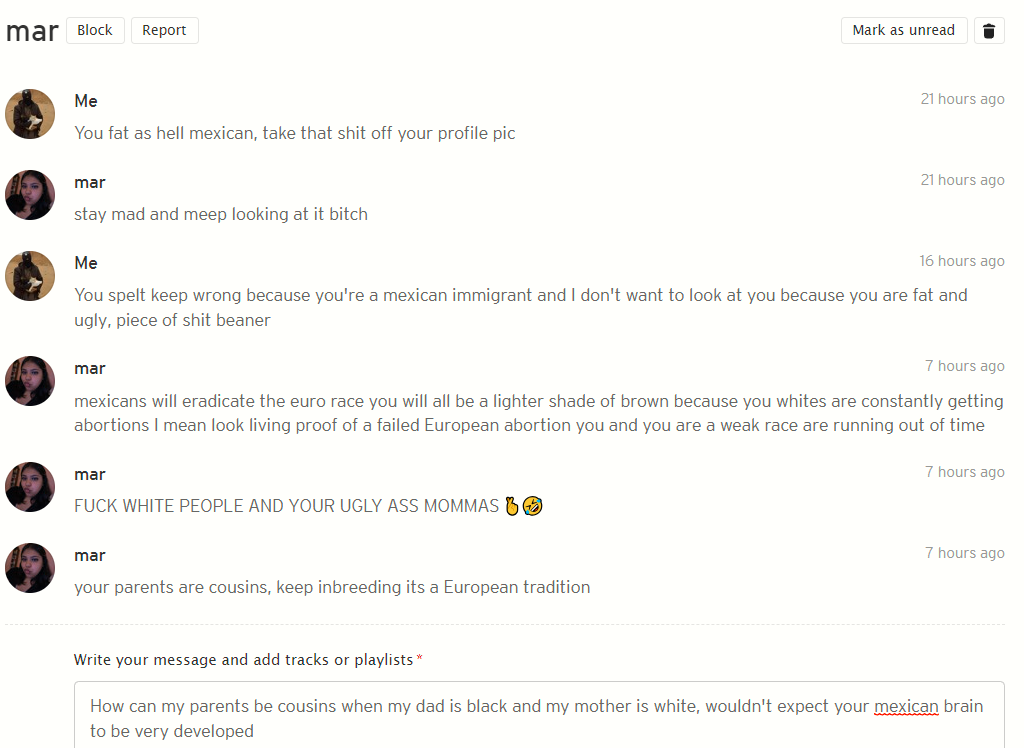Click 'Me' name on 16 hours message
The height and width of the screenshot is (748, 1024).
pyautogui.click(x=86, y=263)
